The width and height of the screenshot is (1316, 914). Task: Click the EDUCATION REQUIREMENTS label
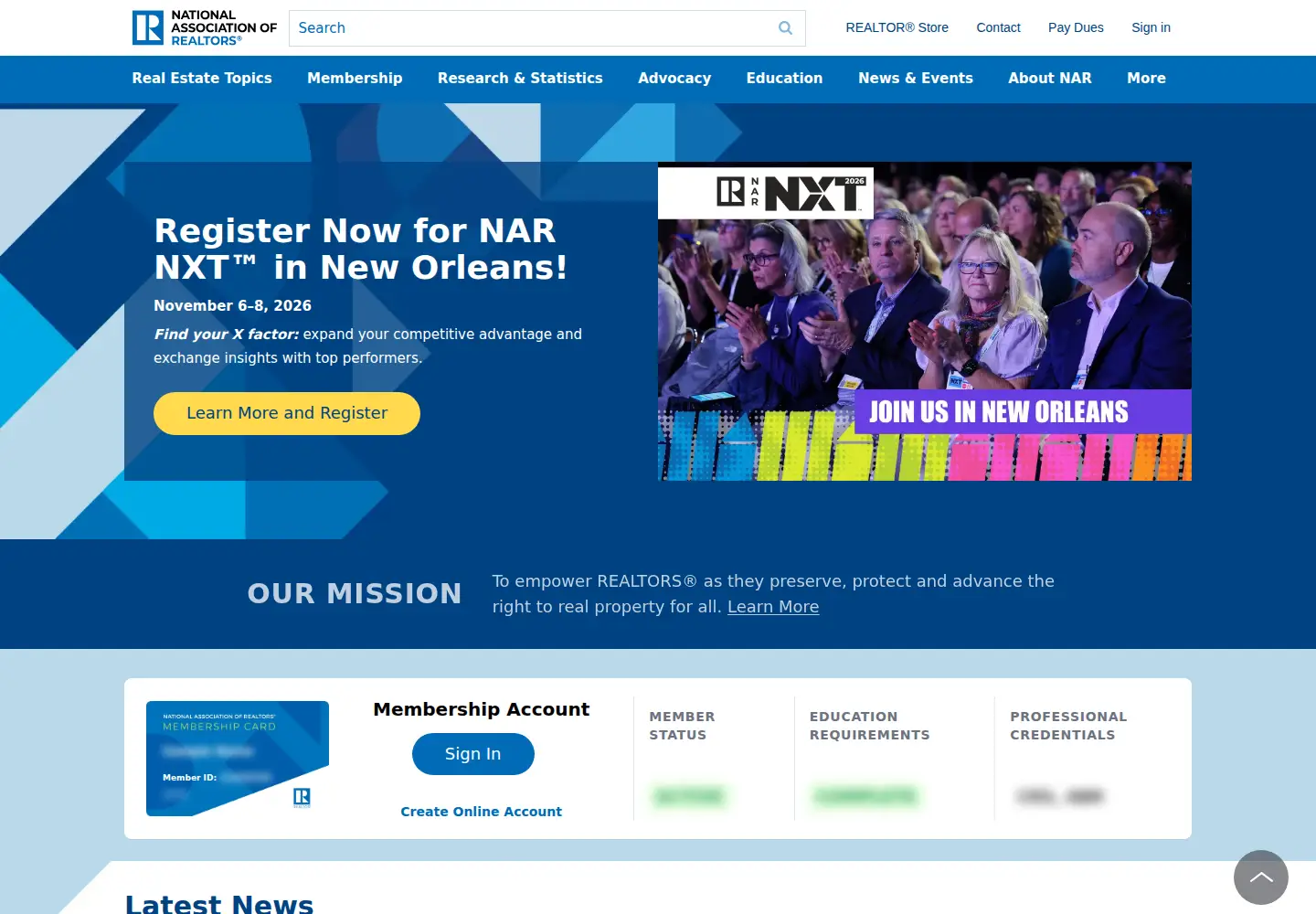[869, 726]
